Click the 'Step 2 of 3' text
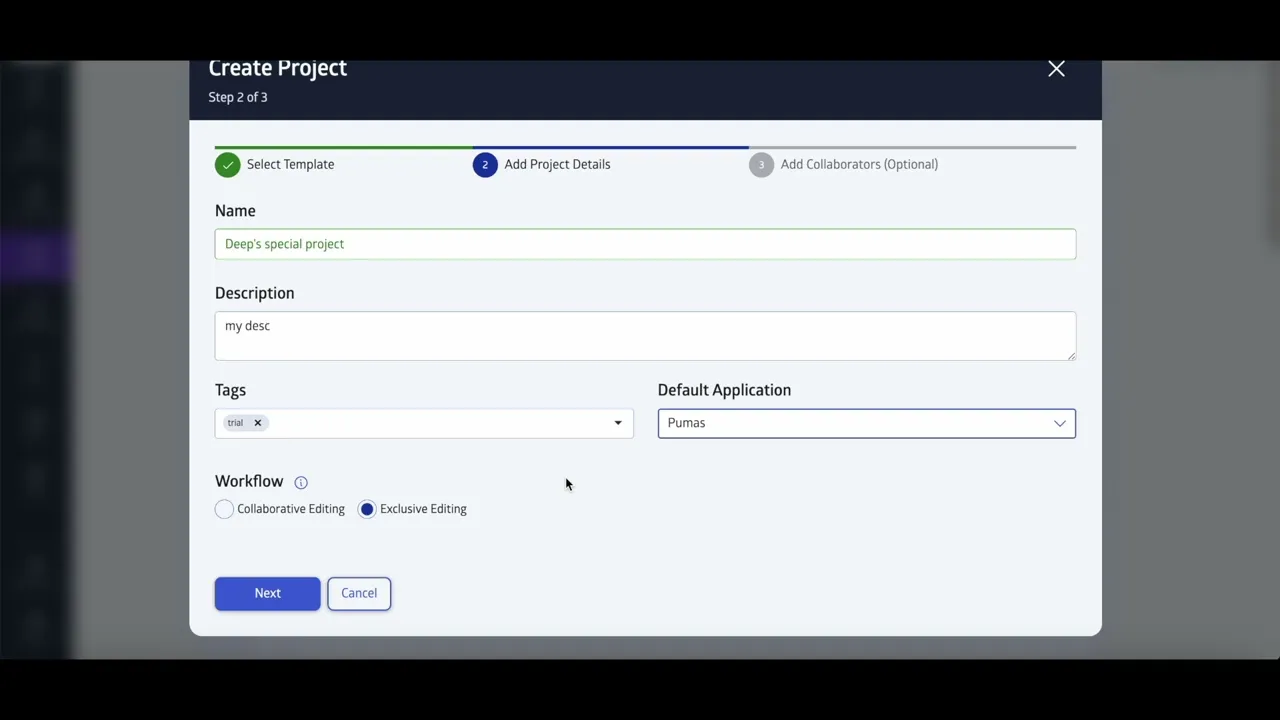1280x720 pixels. point(238,97)
